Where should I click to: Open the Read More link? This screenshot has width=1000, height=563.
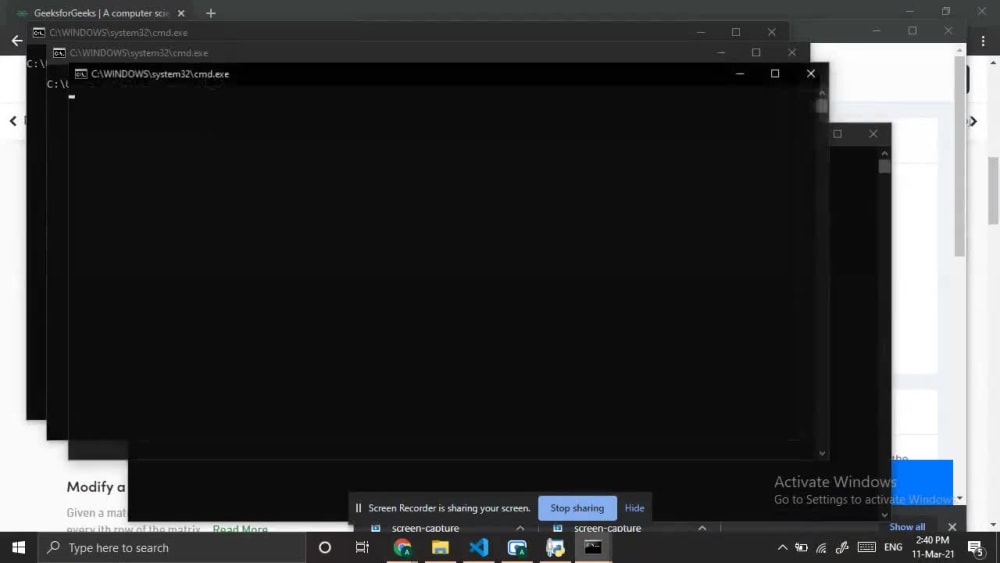[240, 529]
